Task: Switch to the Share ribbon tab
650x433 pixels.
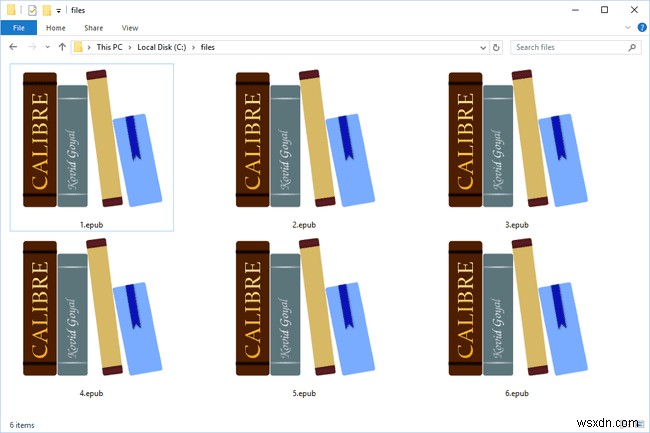Action: [93, 28]
